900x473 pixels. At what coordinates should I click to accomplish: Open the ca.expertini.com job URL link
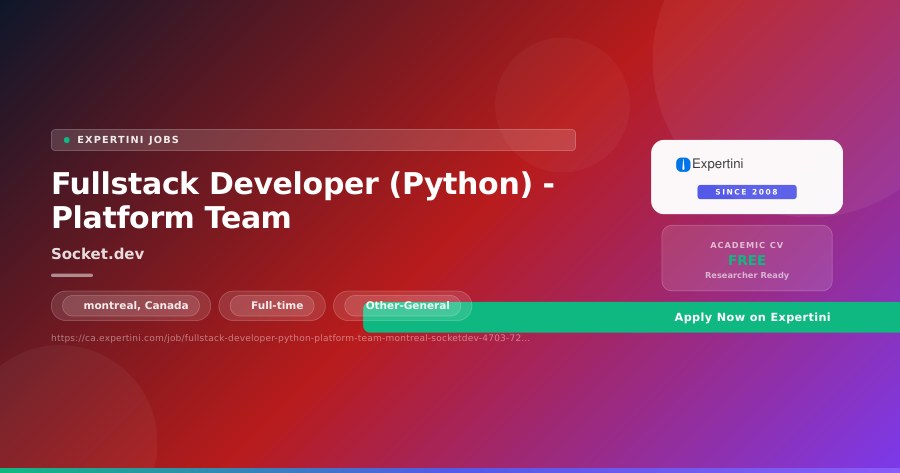coord(290,338)
